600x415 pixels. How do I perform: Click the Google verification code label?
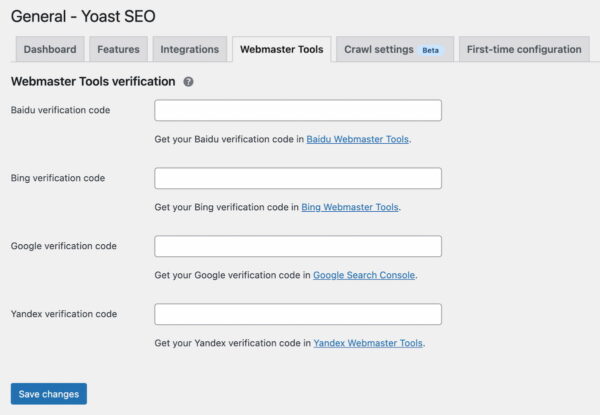click(64, 246)
